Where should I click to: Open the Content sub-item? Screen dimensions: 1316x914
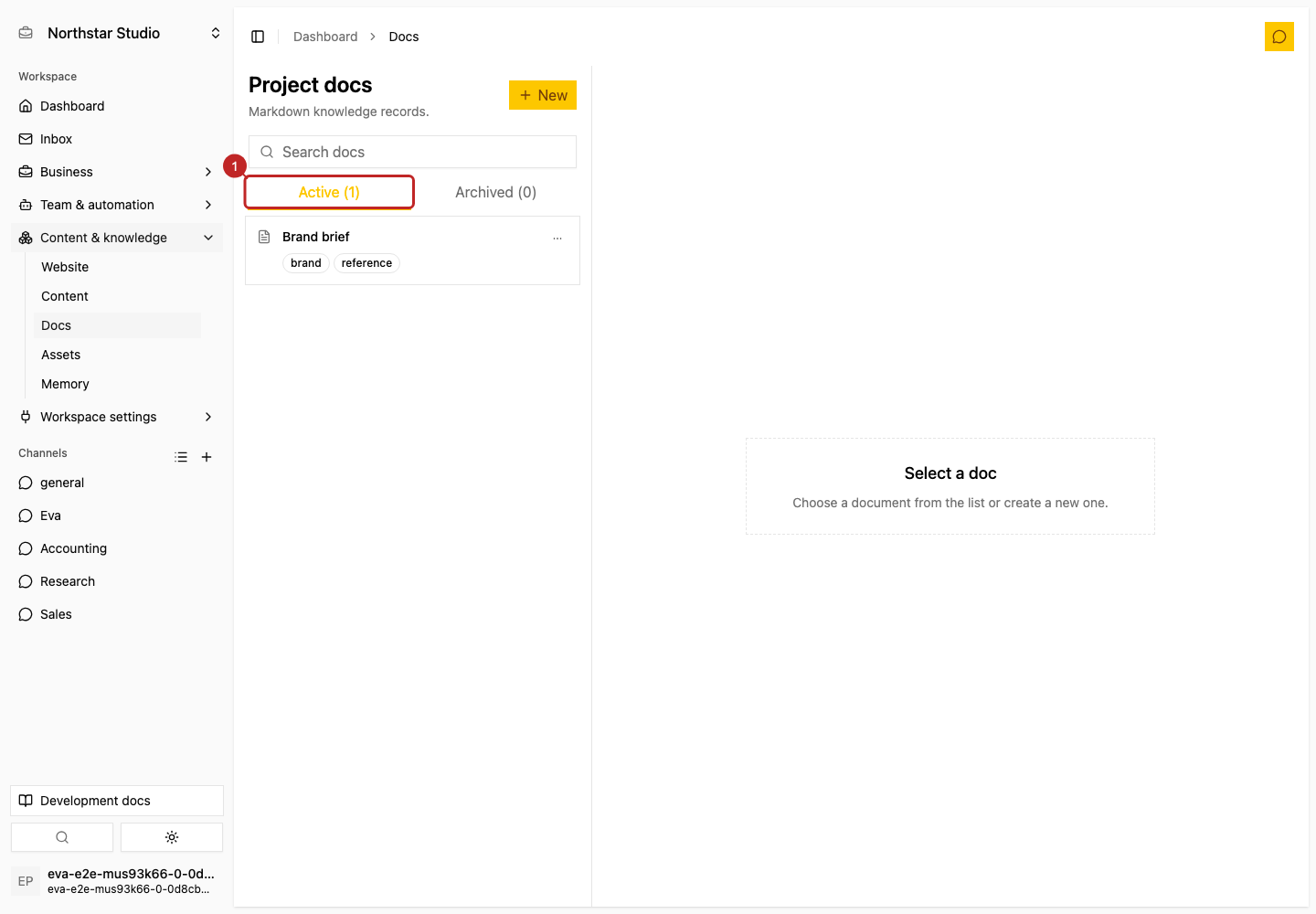point(117,296)
